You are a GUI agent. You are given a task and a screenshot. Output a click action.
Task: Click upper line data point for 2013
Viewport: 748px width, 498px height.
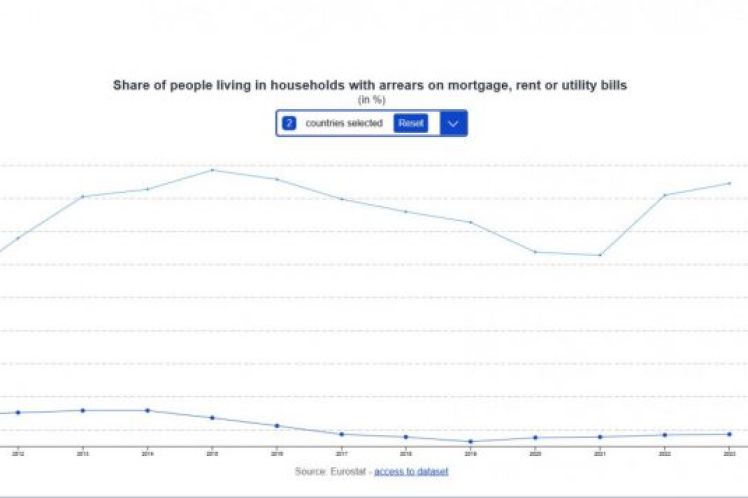click(82, 196)
